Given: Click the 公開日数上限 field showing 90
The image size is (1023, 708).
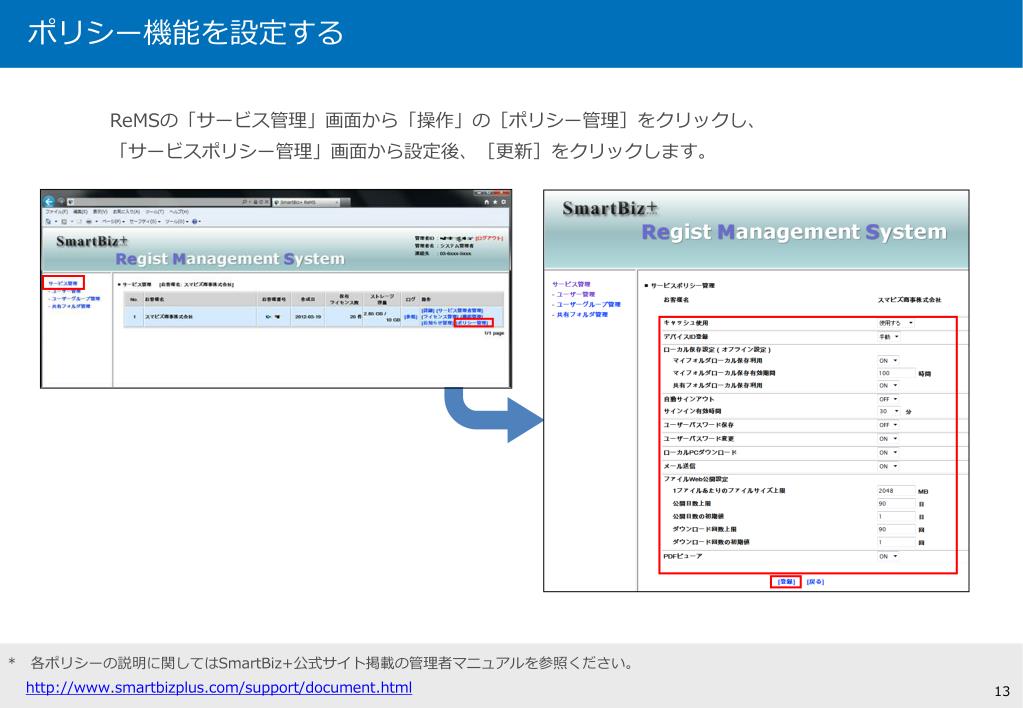Looking at the screenshot, I should 896,504.
